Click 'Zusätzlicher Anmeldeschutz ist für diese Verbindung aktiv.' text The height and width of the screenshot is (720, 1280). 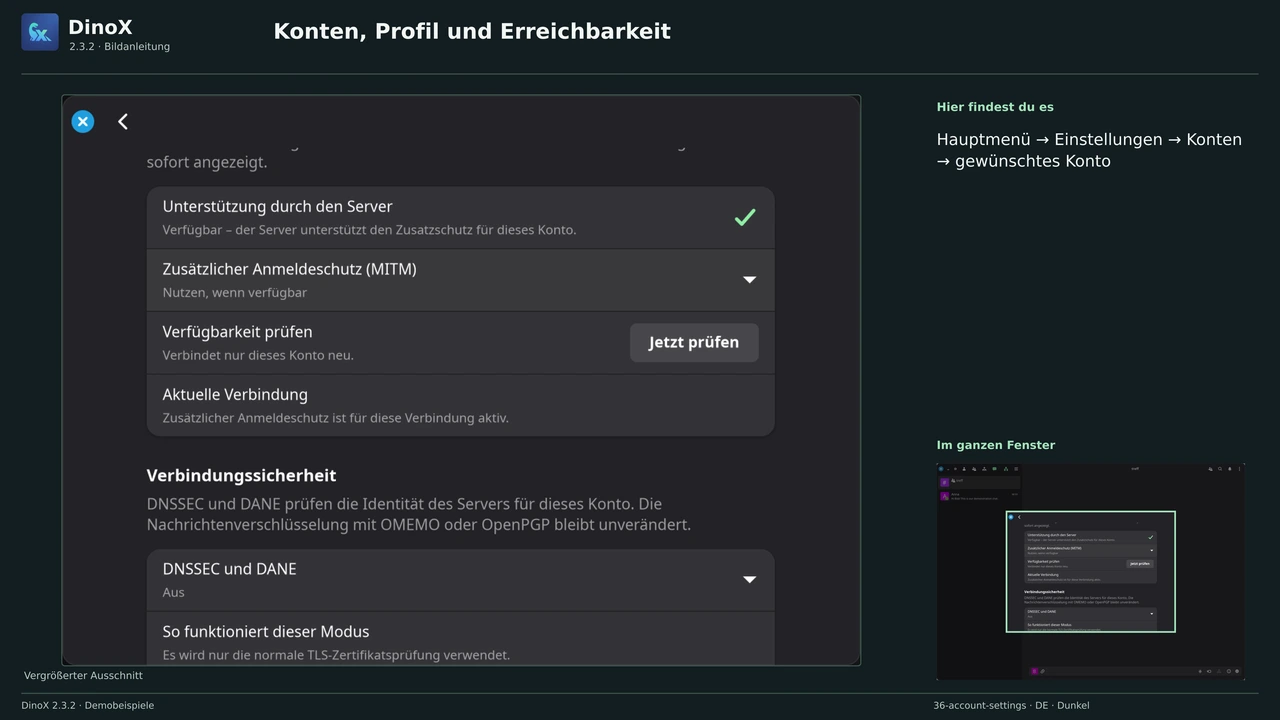(336, 418)
